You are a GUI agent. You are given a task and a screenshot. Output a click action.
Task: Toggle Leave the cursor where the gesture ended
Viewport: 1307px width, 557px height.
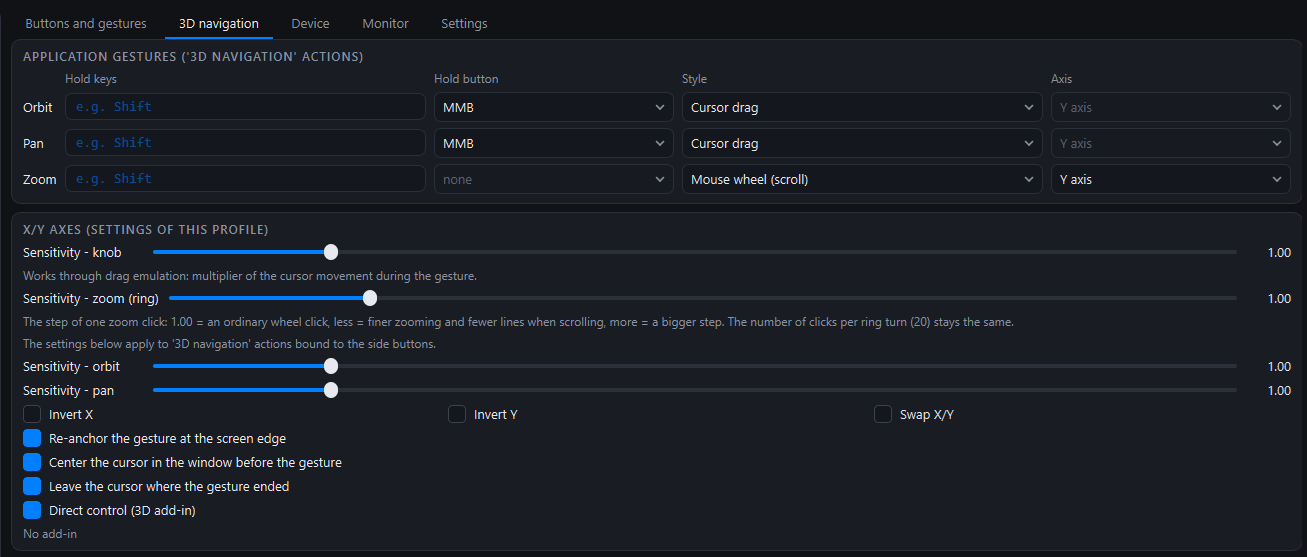click(32, 486)
